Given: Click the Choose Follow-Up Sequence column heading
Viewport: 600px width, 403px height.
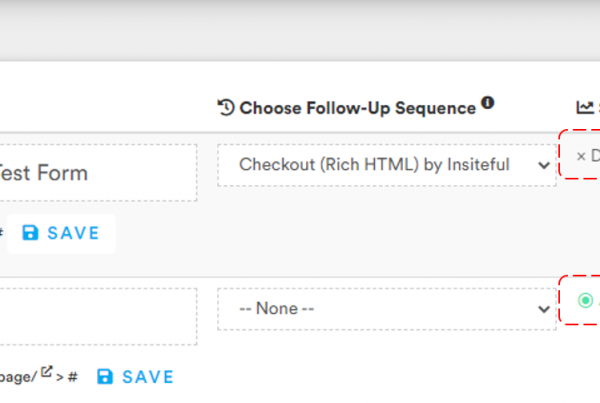Looking at the screenshot, I should coord(357,107).
